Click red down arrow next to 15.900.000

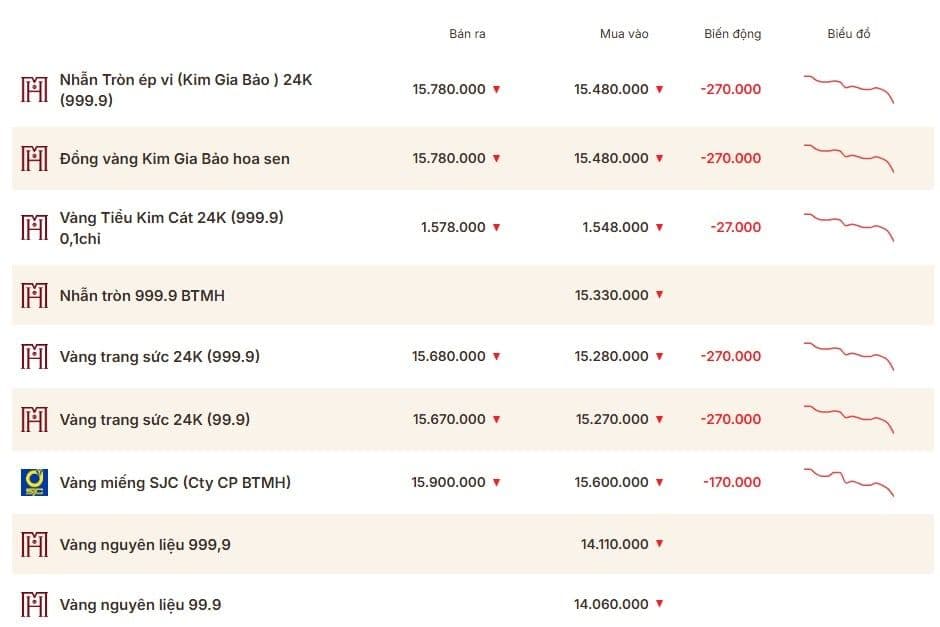click(x=496, y=482)
